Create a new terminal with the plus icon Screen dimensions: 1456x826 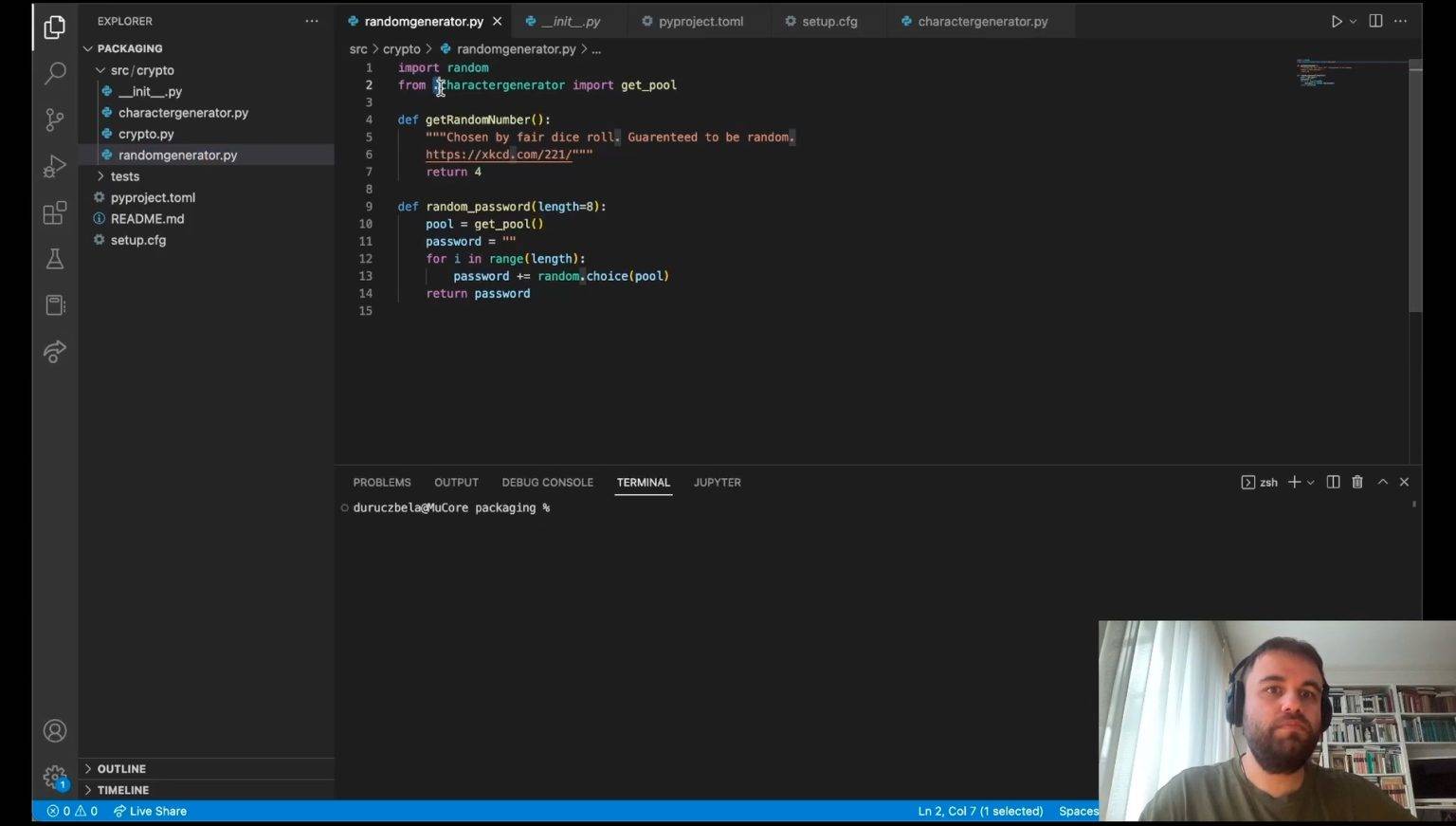[1294, 482]
